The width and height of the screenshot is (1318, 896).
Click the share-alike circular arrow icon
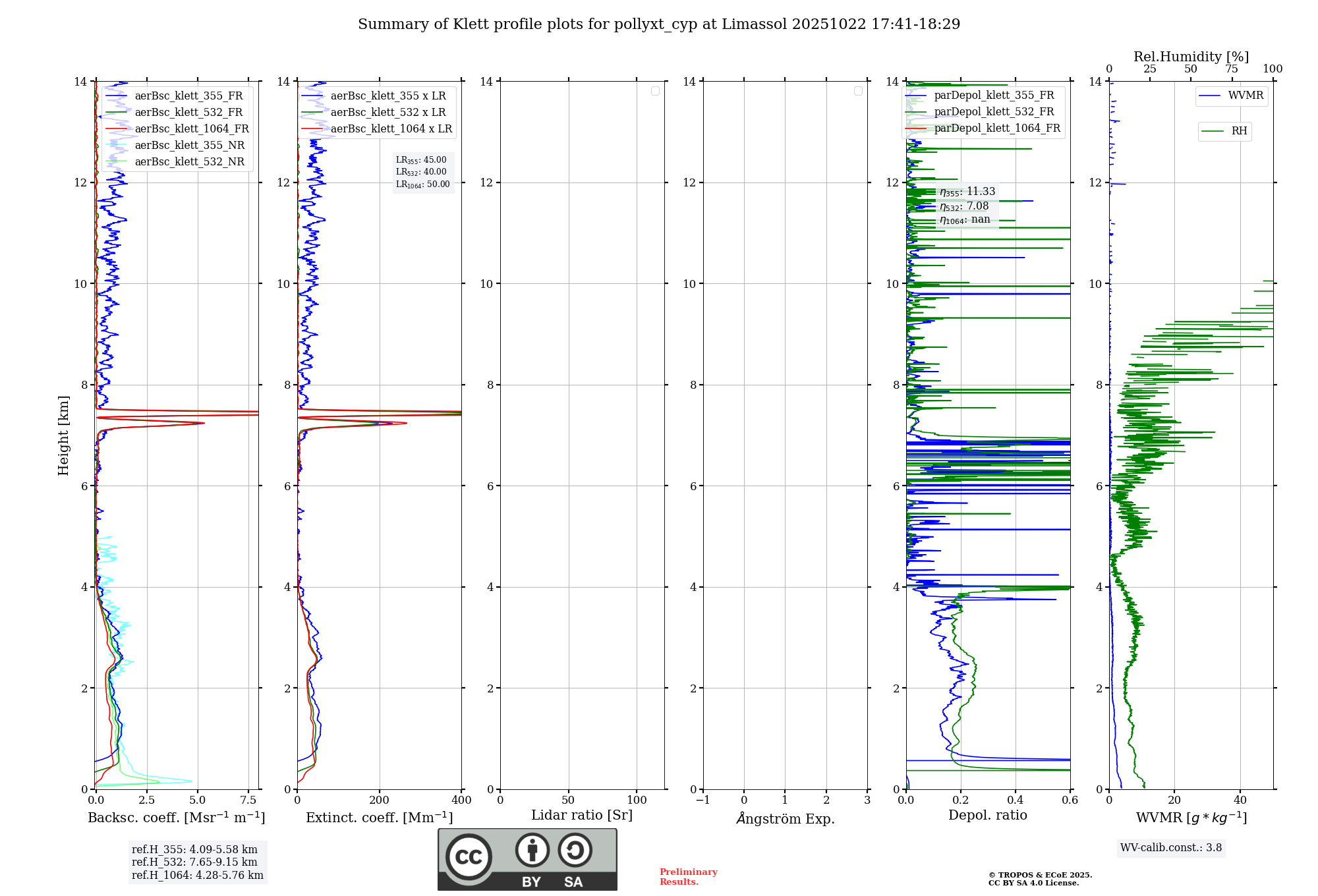pyautogui.click(x=575, y=851)
